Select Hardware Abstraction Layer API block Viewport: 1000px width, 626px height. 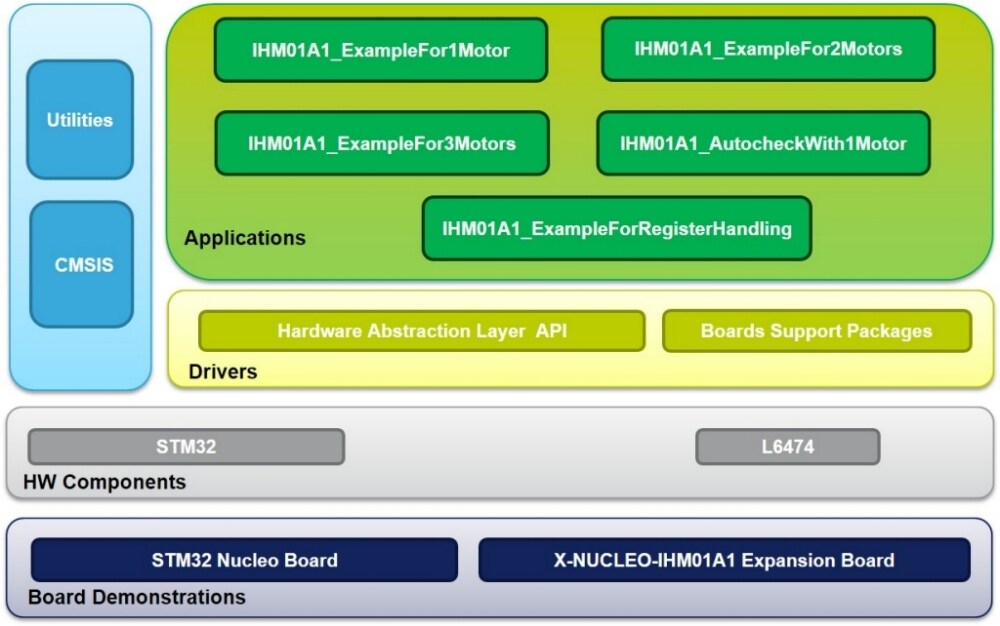coord(421,331)
